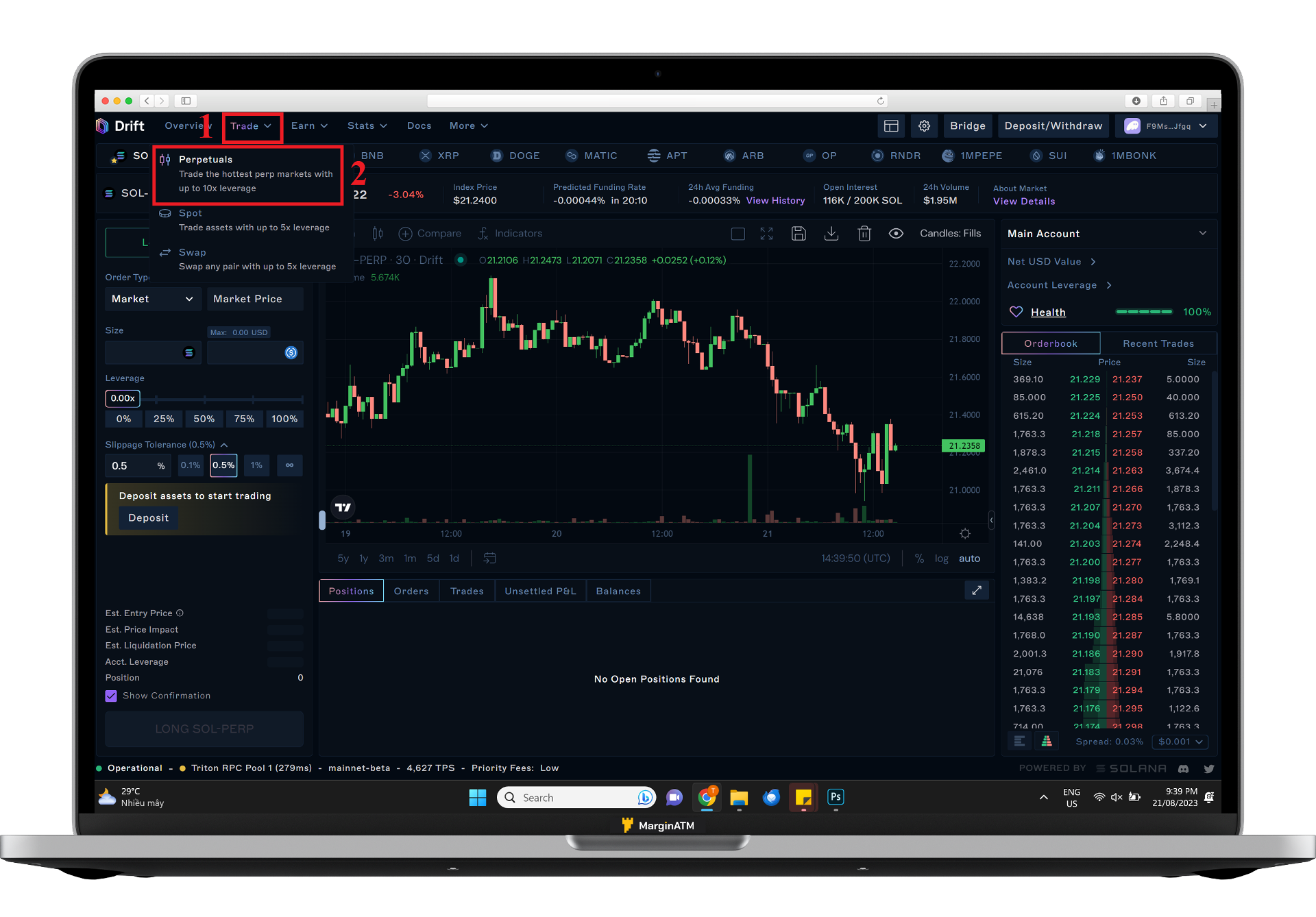1316x917 pixels.
Task: Download the chart snapshot
Action: (x=831, y=234)
